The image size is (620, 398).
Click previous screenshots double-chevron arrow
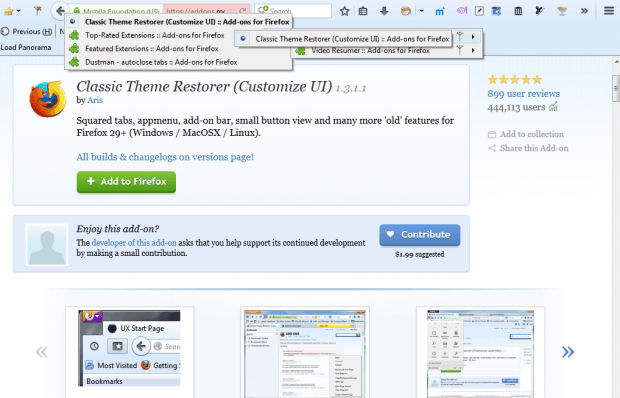42,352
